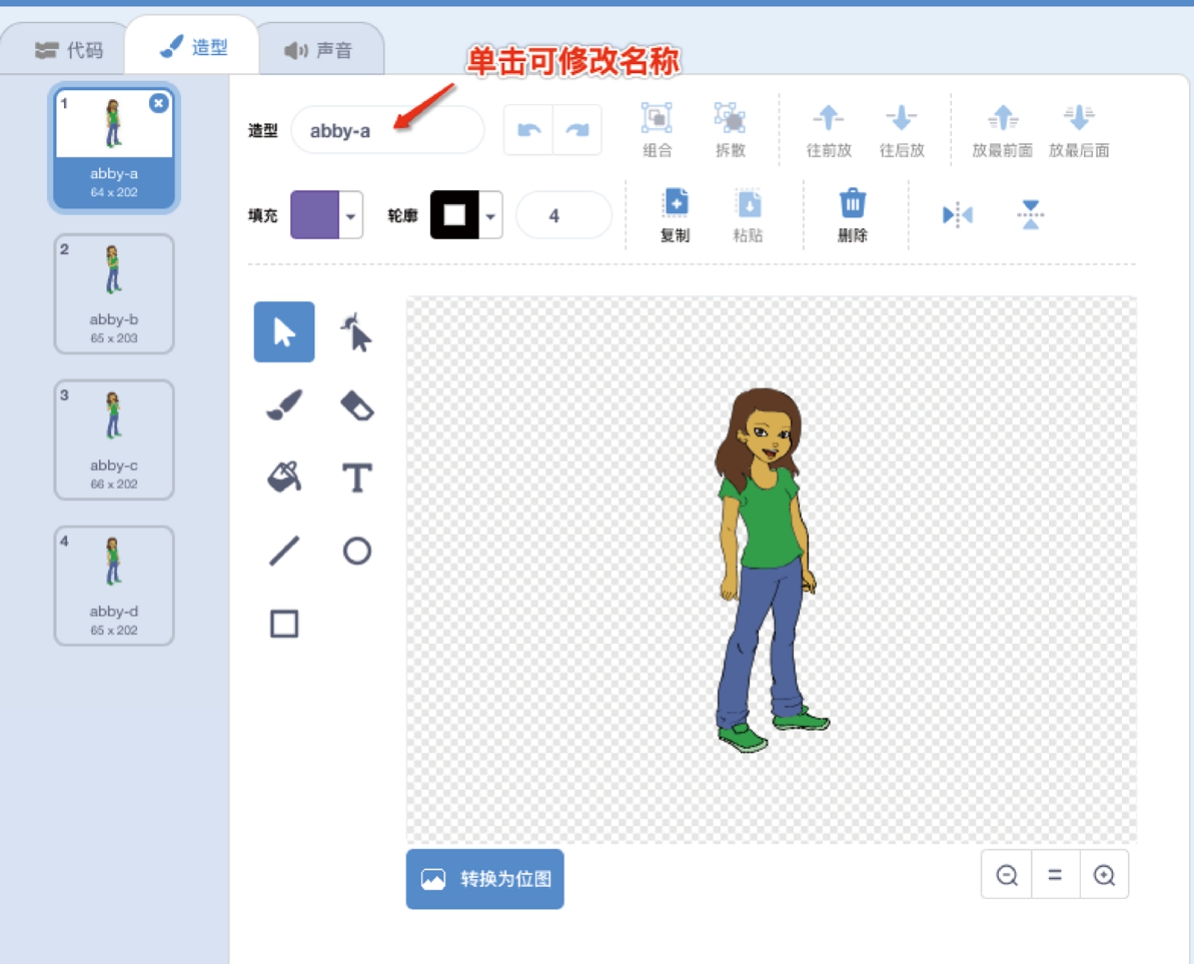The image size is (1194, 964).
Task: Choose the Text tool
Action: point(356,478)
